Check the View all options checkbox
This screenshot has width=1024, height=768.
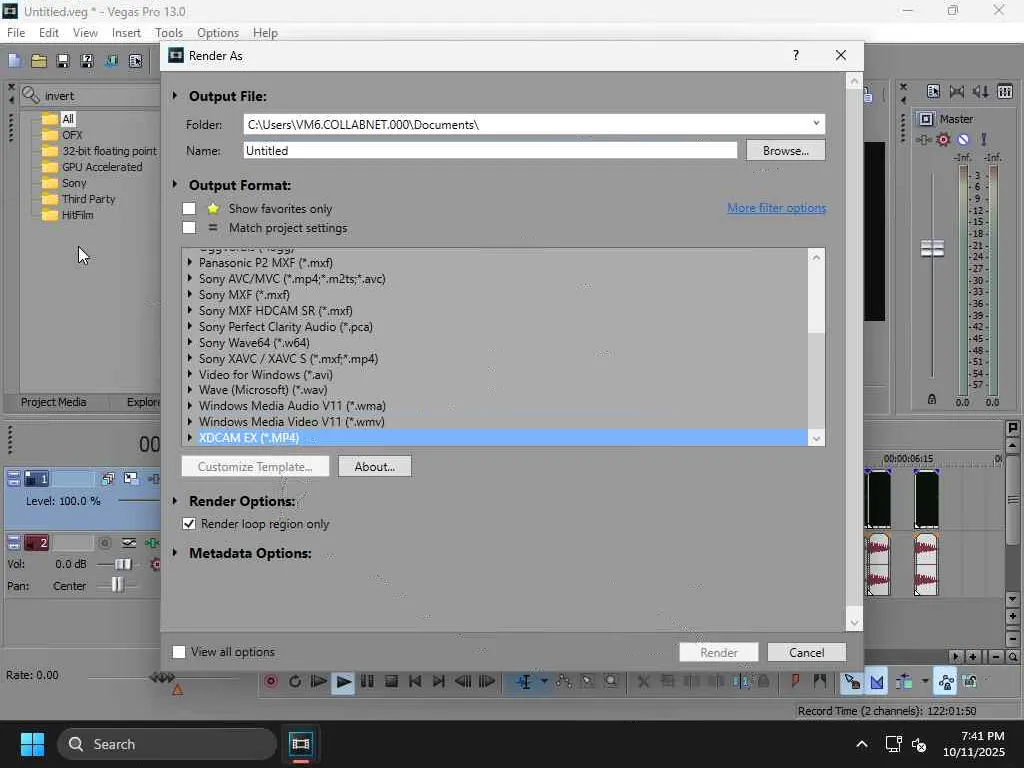point(179,652)
